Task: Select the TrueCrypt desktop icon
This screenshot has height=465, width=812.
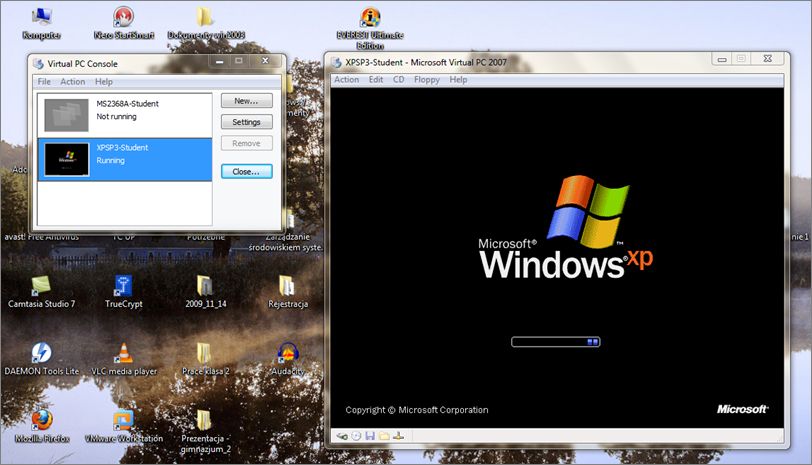Action: coord(123,292)
